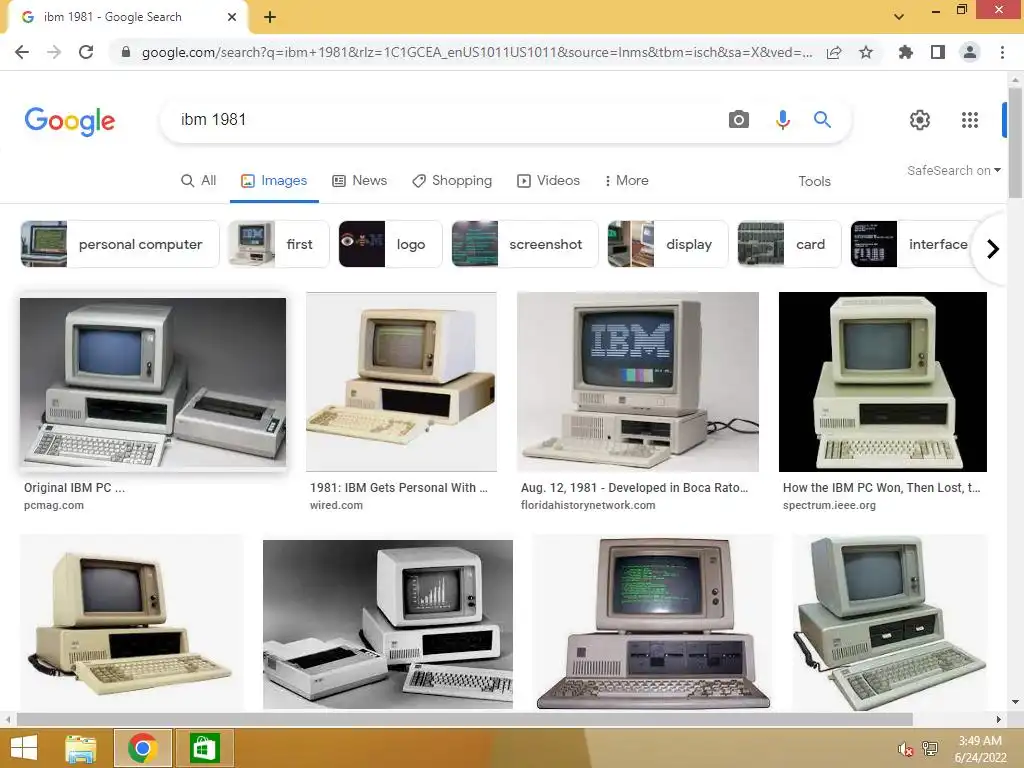Open the taskbar clock showing 3:49 AM
1024x768 pixels.
[x=980, y=749]
